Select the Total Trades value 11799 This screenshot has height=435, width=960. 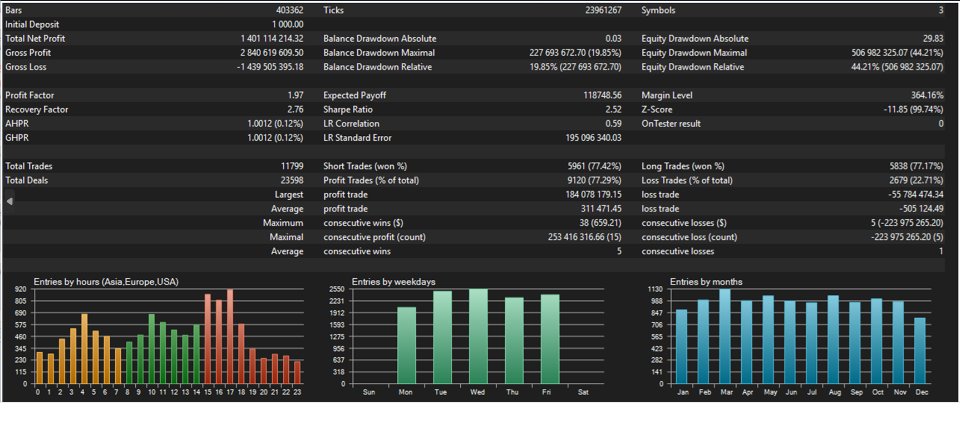point(292,166)
